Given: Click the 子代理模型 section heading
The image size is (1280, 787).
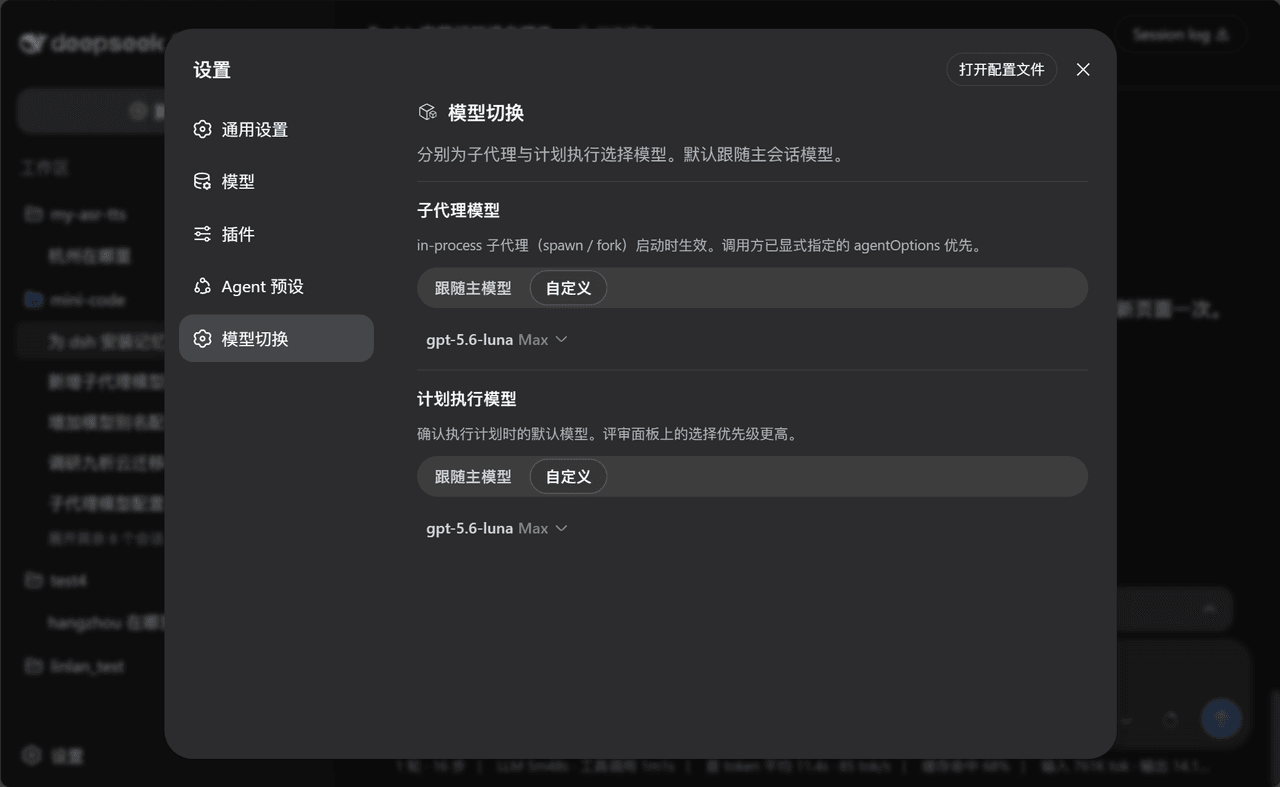Looking at the screenshot, I should [x=458, y=211].
